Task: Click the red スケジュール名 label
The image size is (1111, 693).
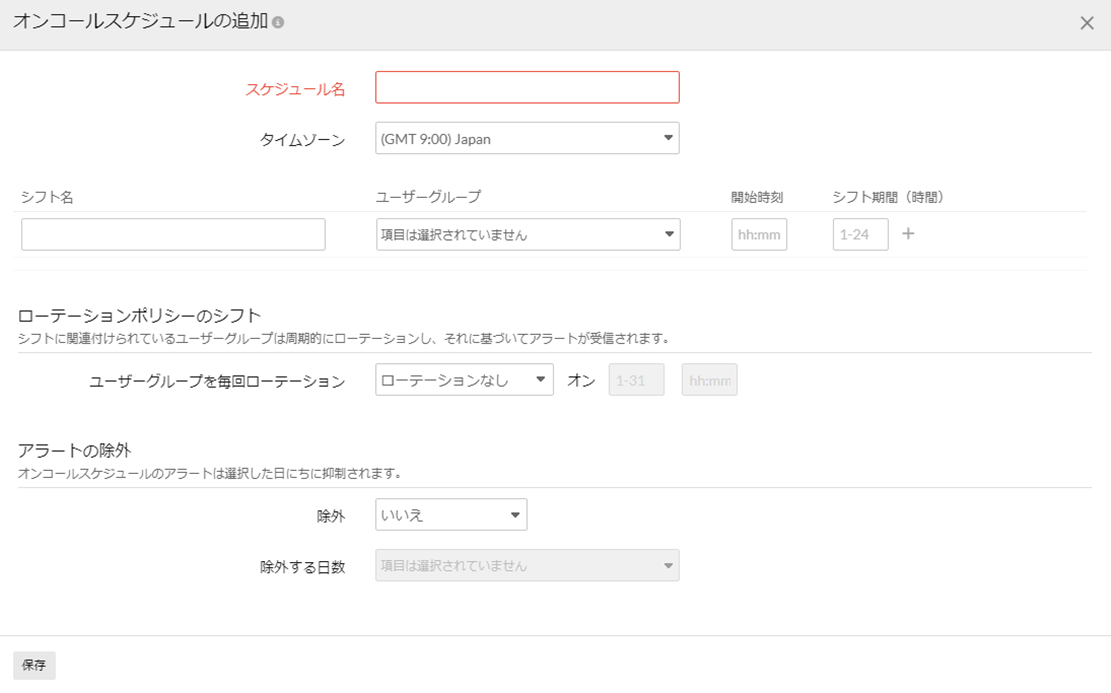Action: click(x=295, y=89)
